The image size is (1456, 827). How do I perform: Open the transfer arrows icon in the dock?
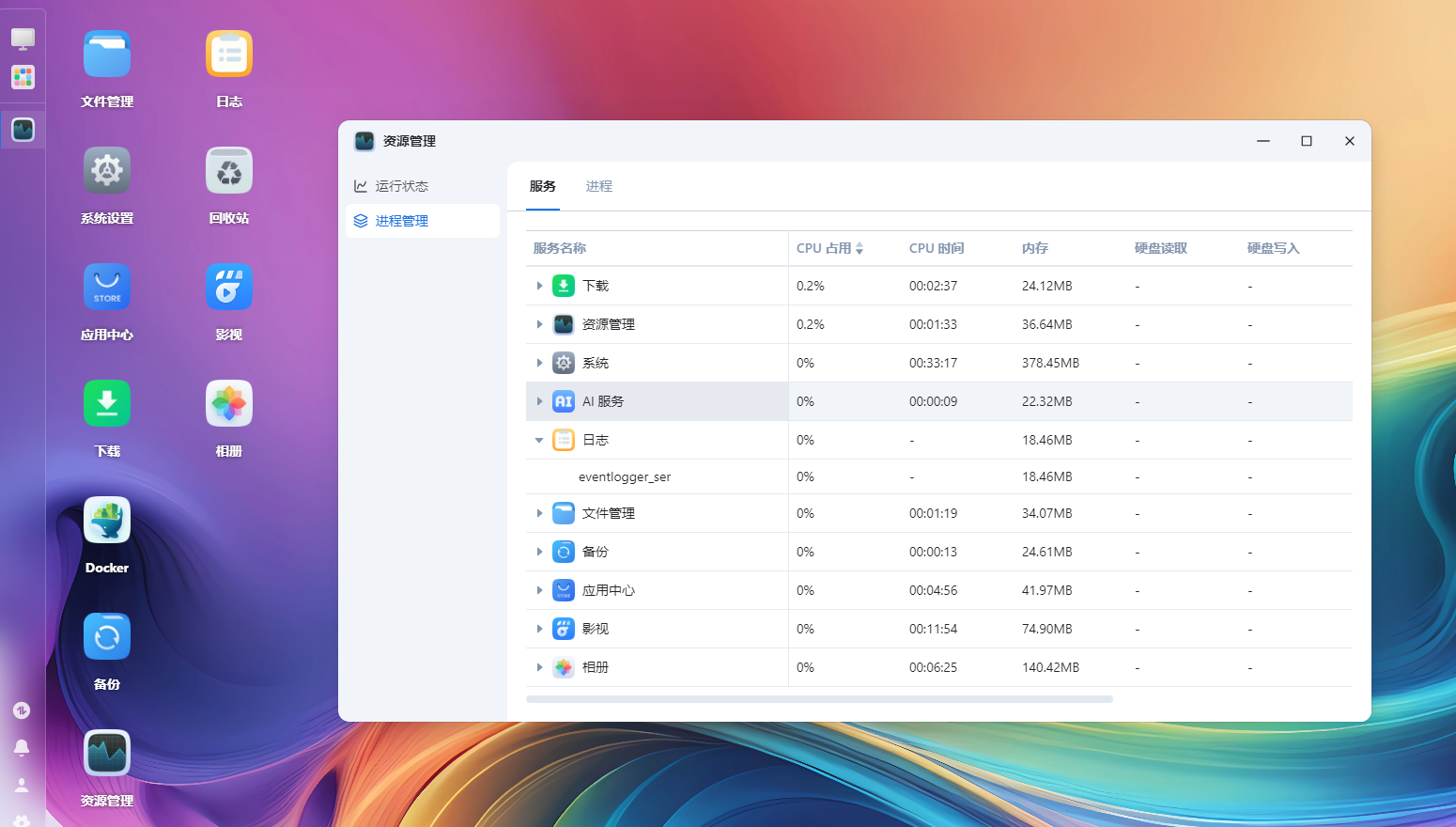tap(22, 710)
